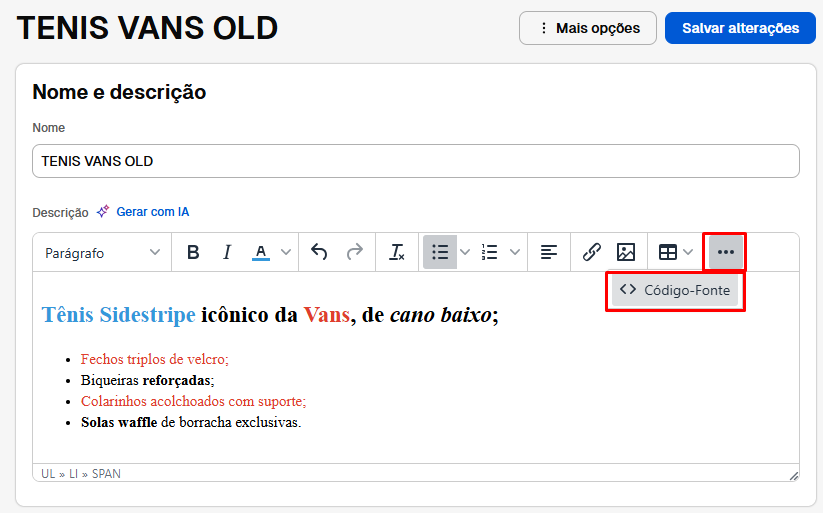Open the Parágrafo style dropdown
This screenshot has width=823, height=513.
click(102, 253)
